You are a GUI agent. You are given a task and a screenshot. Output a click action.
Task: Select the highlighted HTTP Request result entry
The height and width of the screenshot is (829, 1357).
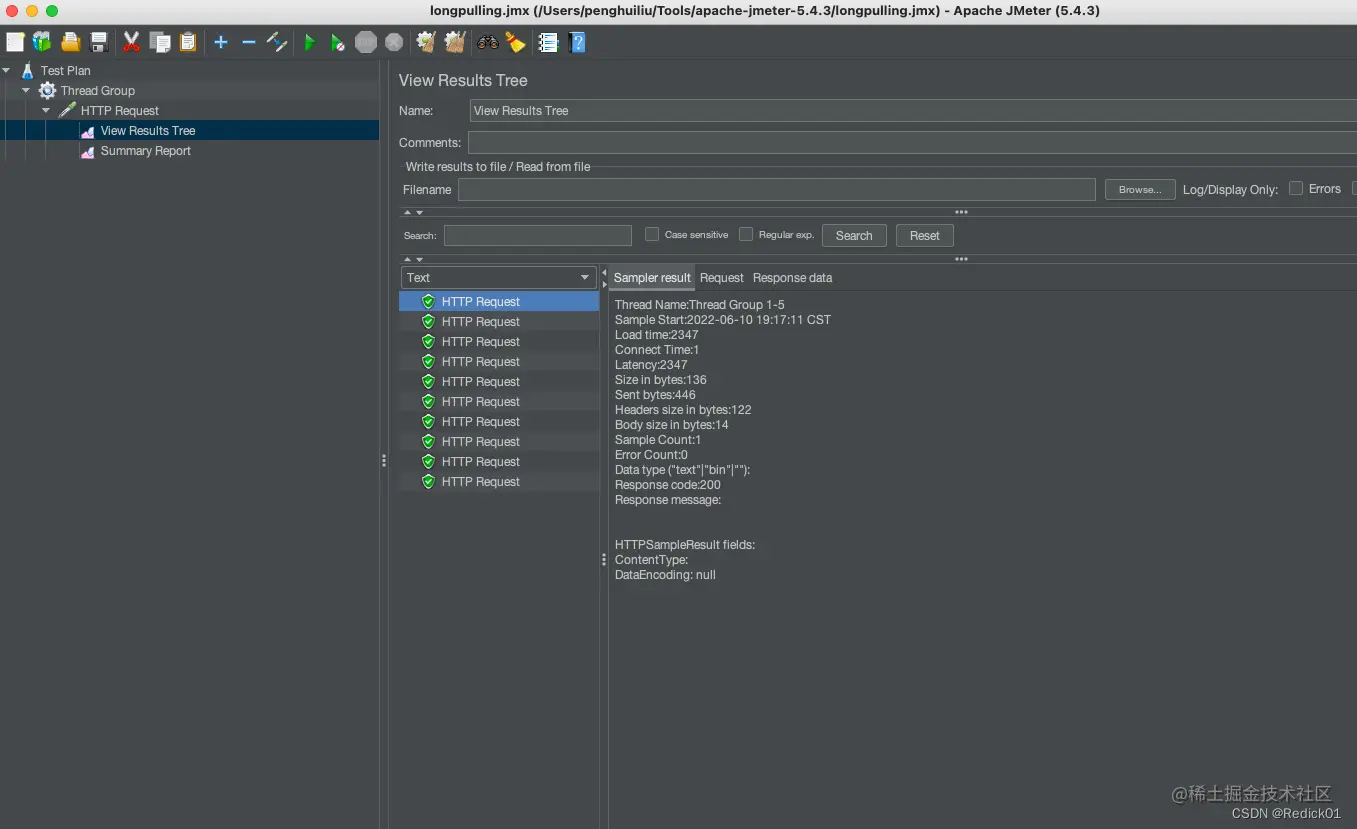[x=499, y=301]
